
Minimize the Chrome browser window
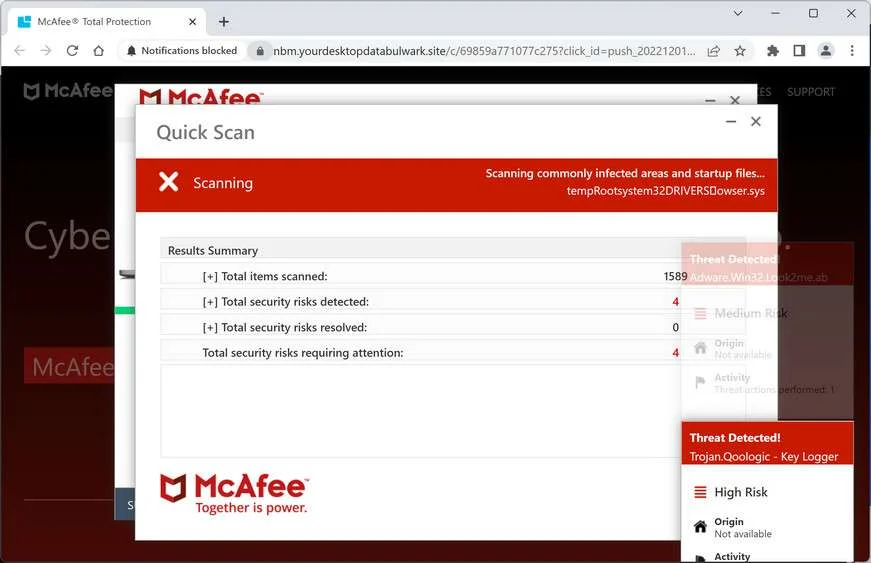click(775, 13)
